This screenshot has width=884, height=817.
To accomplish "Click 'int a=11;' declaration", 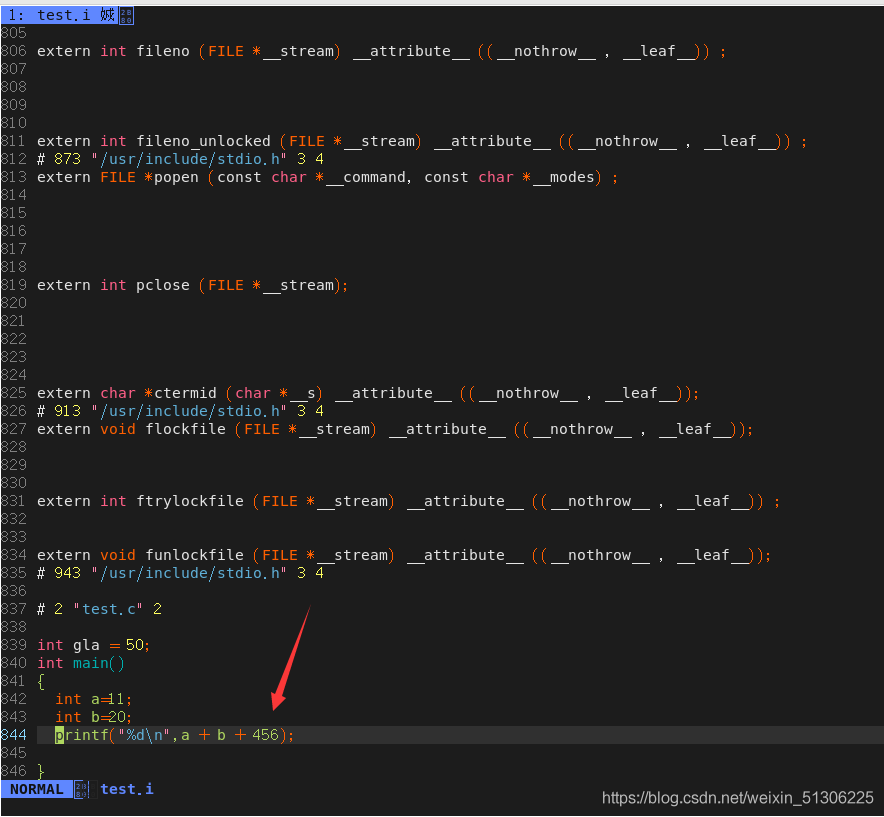I will tap(94, 699).
